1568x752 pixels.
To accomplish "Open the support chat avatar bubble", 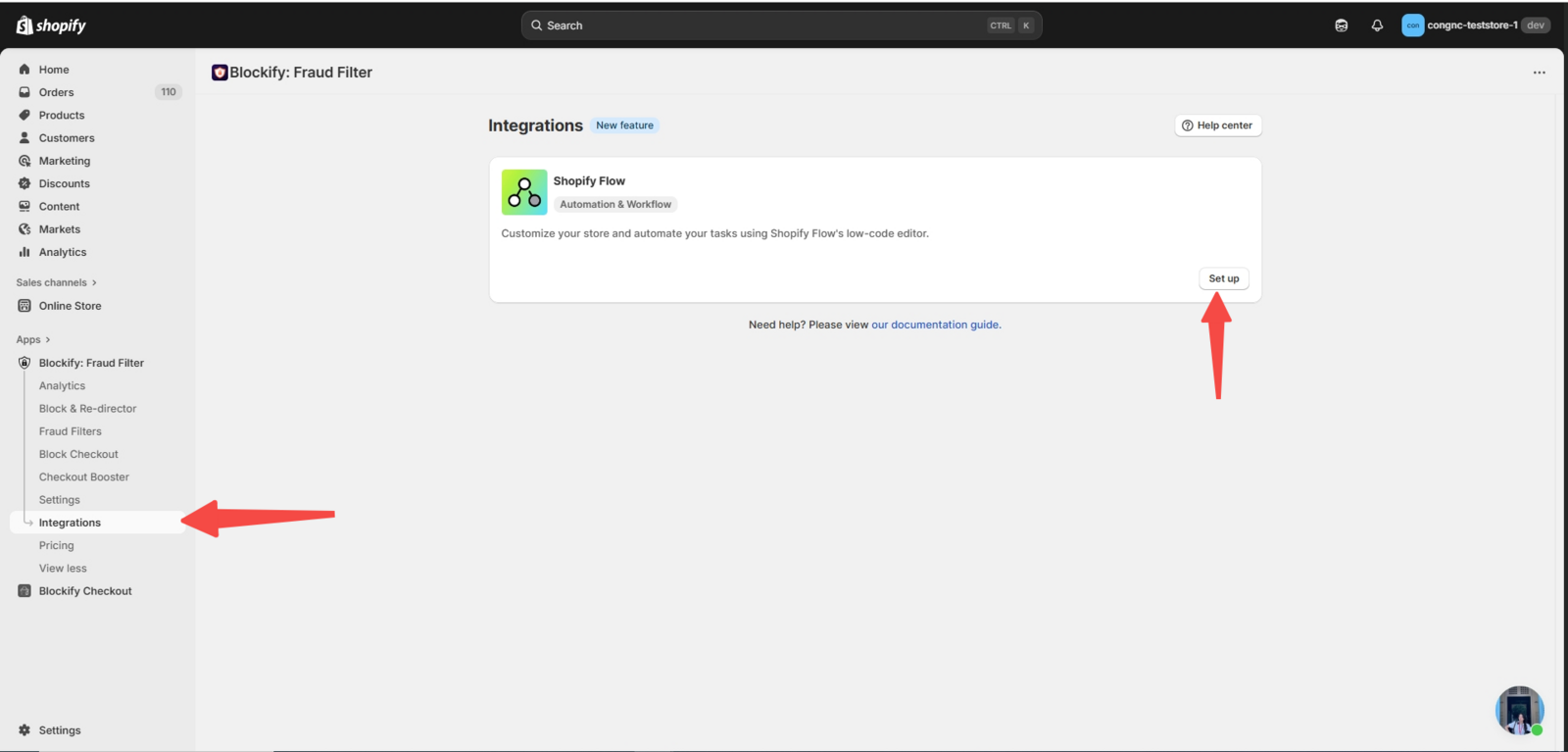I will click(x=1520, y=711).
